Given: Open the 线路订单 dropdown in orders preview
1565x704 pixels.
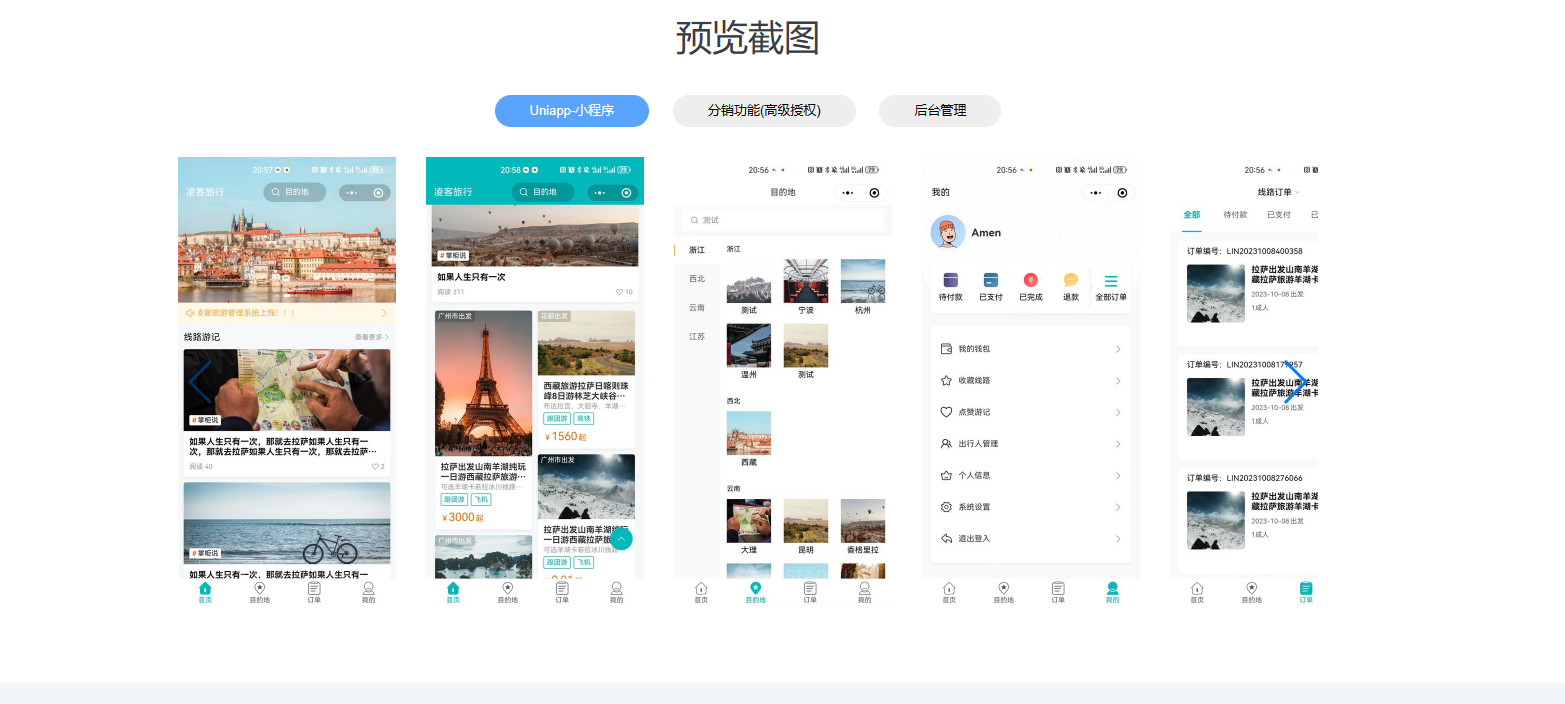Looking at the screenshot, I should click(1279, 192).
